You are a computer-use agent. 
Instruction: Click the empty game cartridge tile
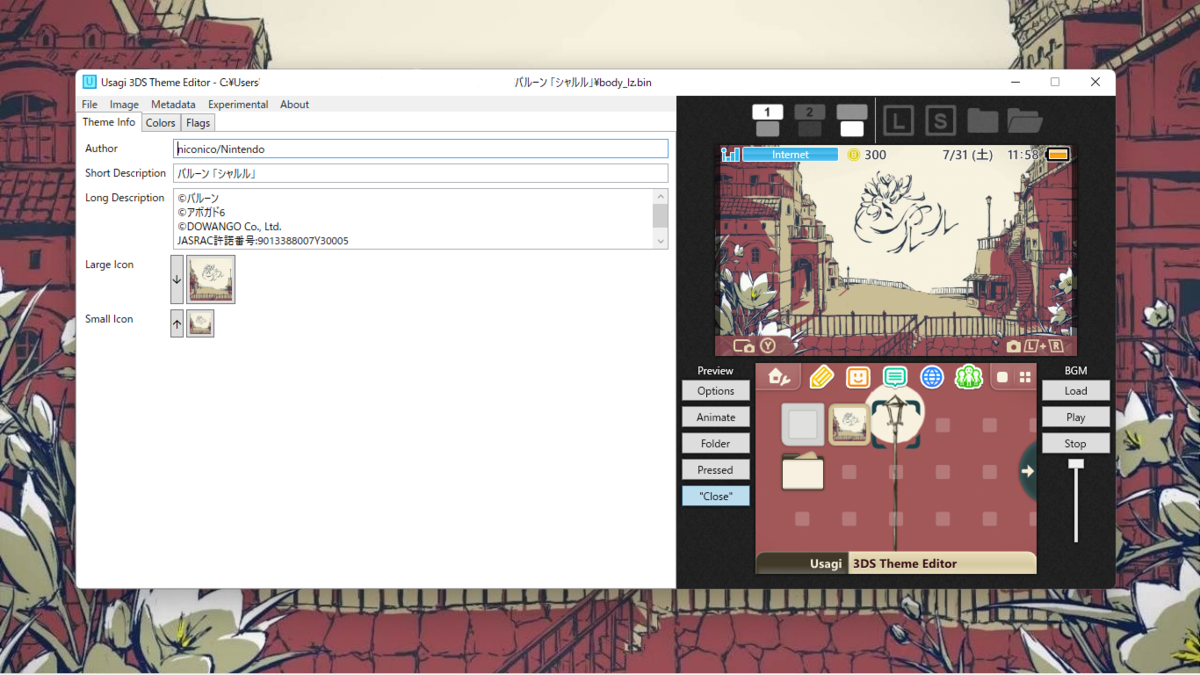[x=802, y=424]
